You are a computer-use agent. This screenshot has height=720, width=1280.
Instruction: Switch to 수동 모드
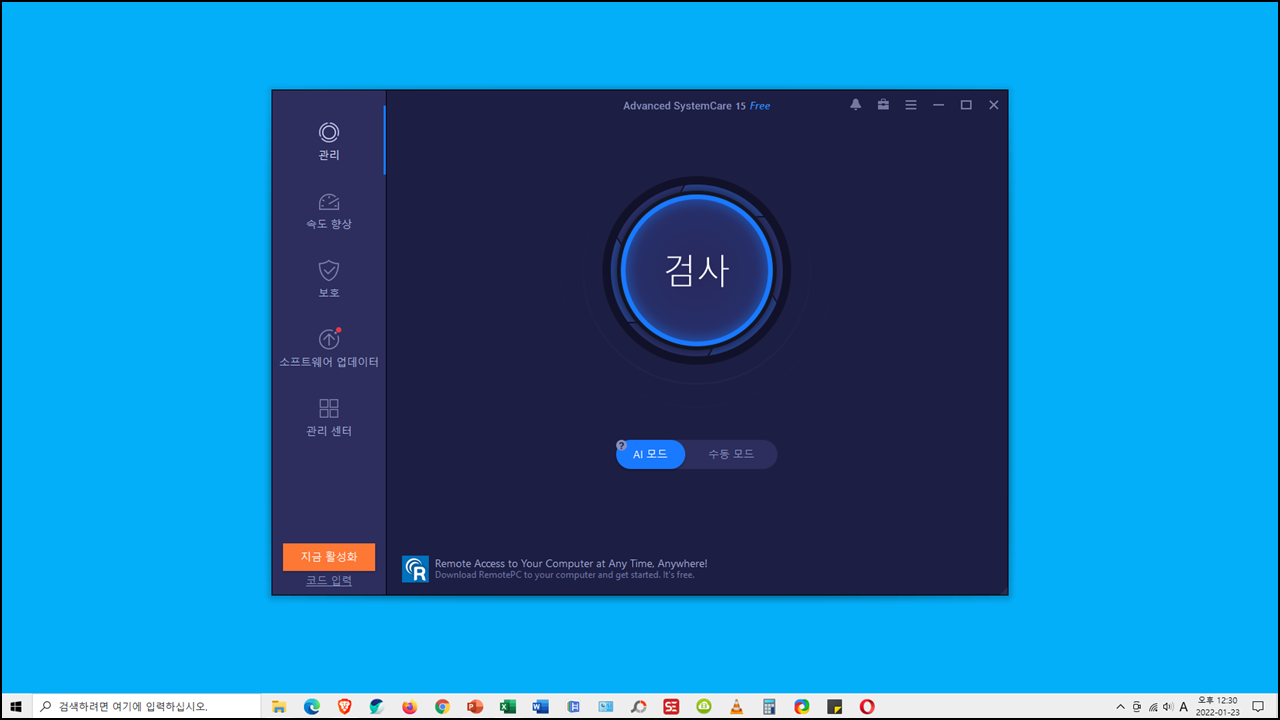pos(731,454)
